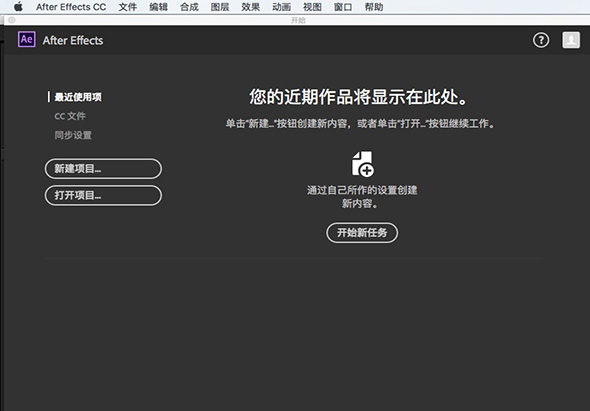Open the 合成 menu

click(189, 7)
